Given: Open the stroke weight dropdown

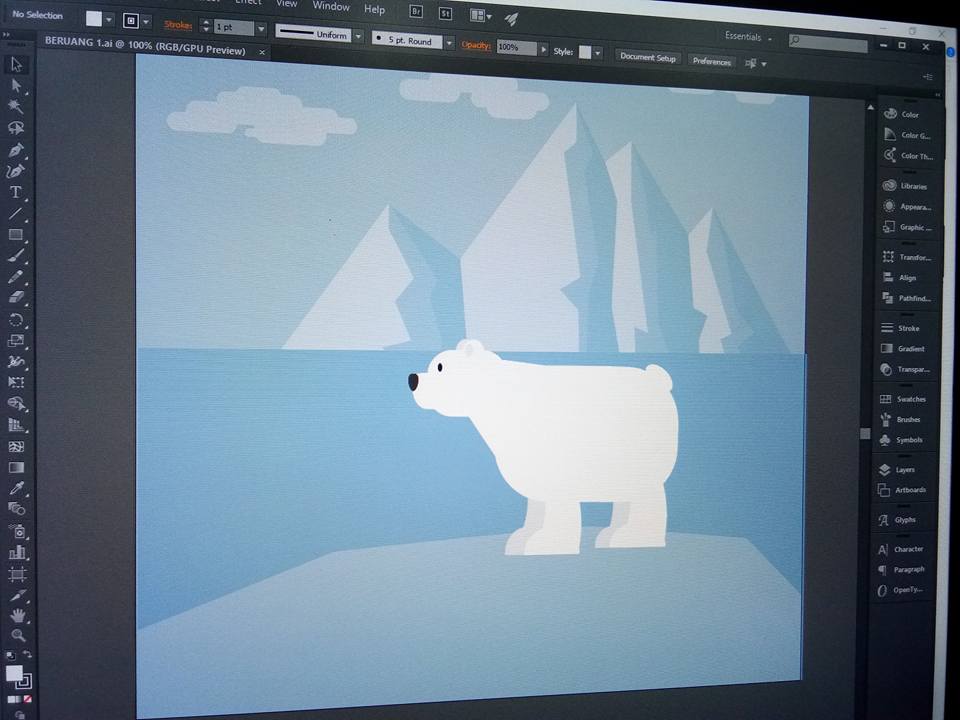Looking at the screenshot, I should (261, 28).
